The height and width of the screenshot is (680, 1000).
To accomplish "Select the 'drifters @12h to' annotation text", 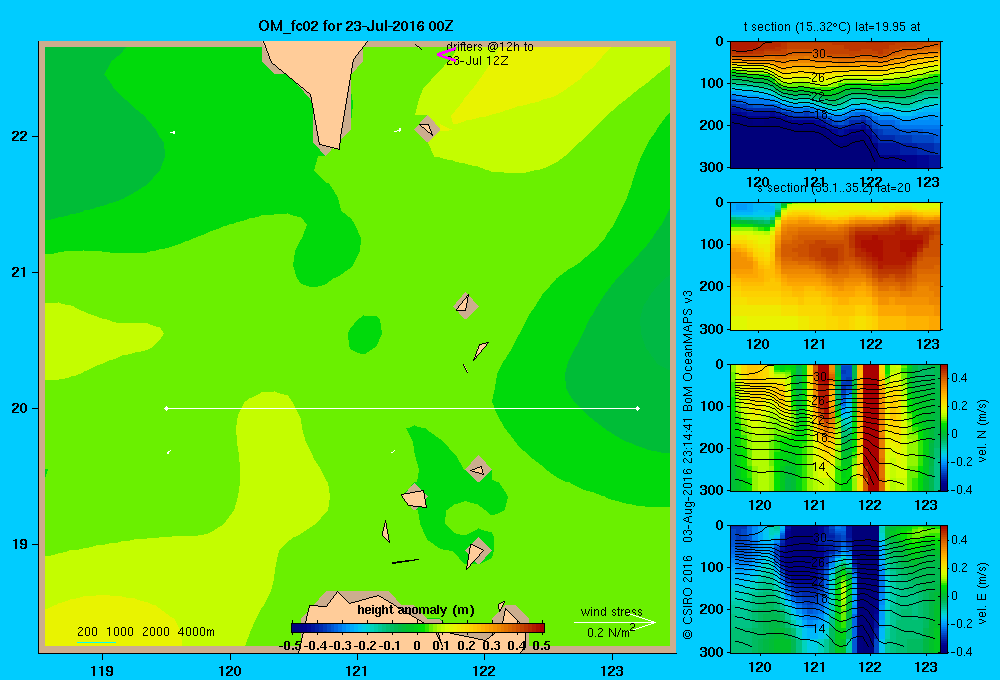I will [490, 47].
